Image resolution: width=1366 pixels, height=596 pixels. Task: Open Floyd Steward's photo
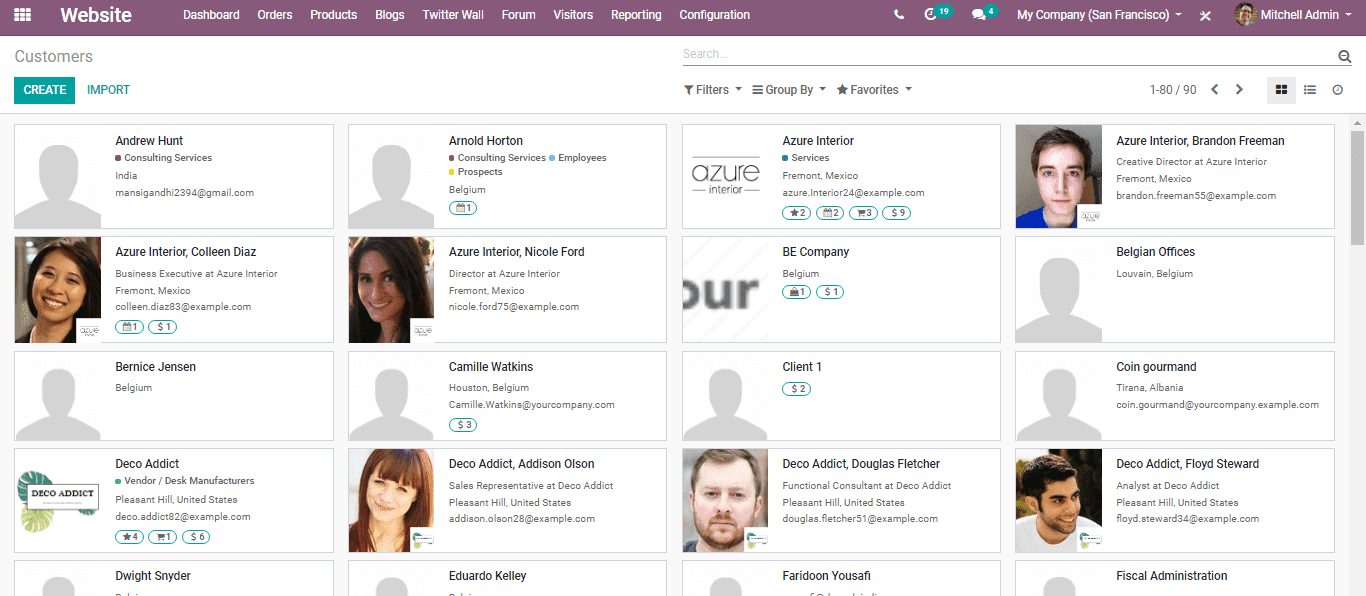1059,500
